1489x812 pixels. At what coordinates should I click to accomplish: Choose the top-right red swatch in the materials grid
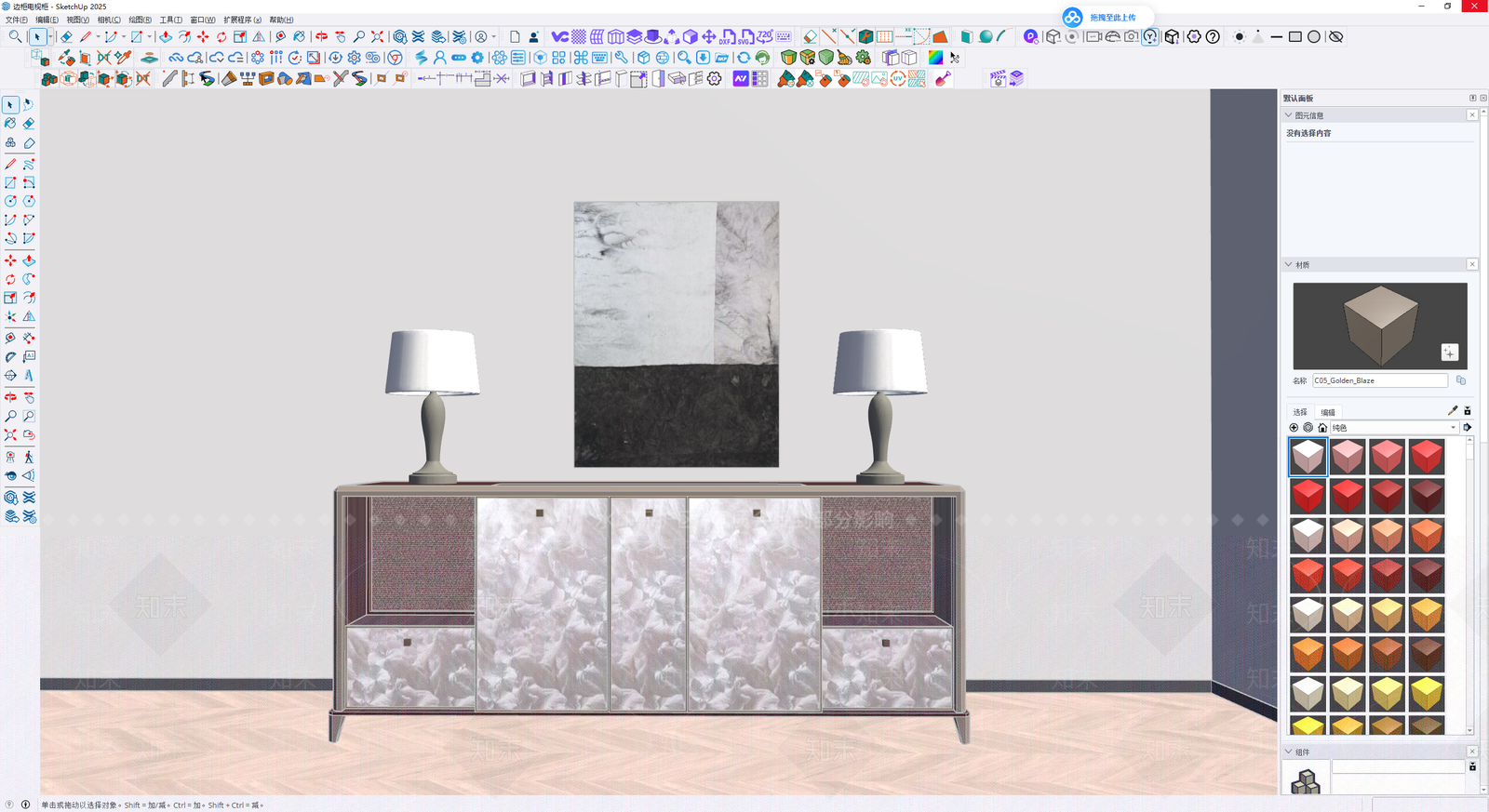tap(1427, 457)
